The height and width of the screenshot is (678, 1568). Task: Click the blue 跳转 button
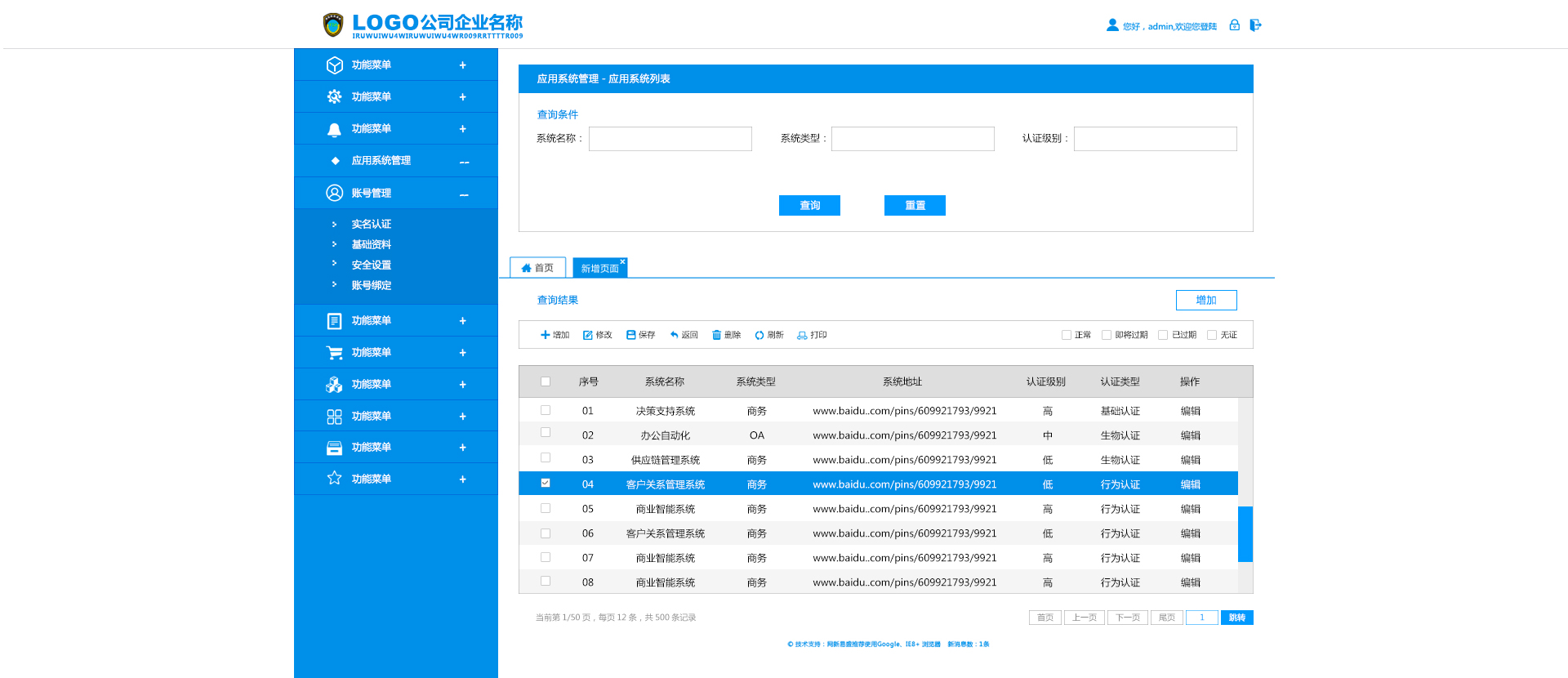coord(1237,618)
